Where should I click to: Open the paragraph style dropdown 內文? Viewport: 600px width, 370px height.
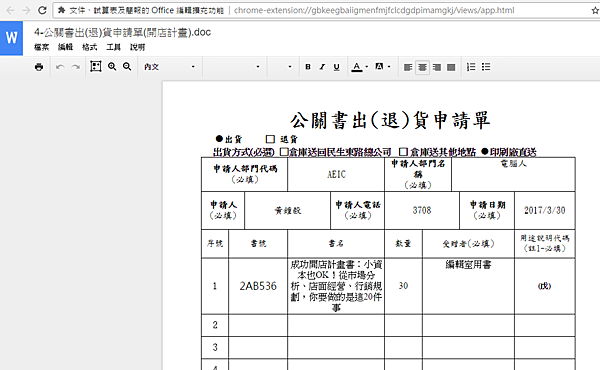[x=170, y=67]
